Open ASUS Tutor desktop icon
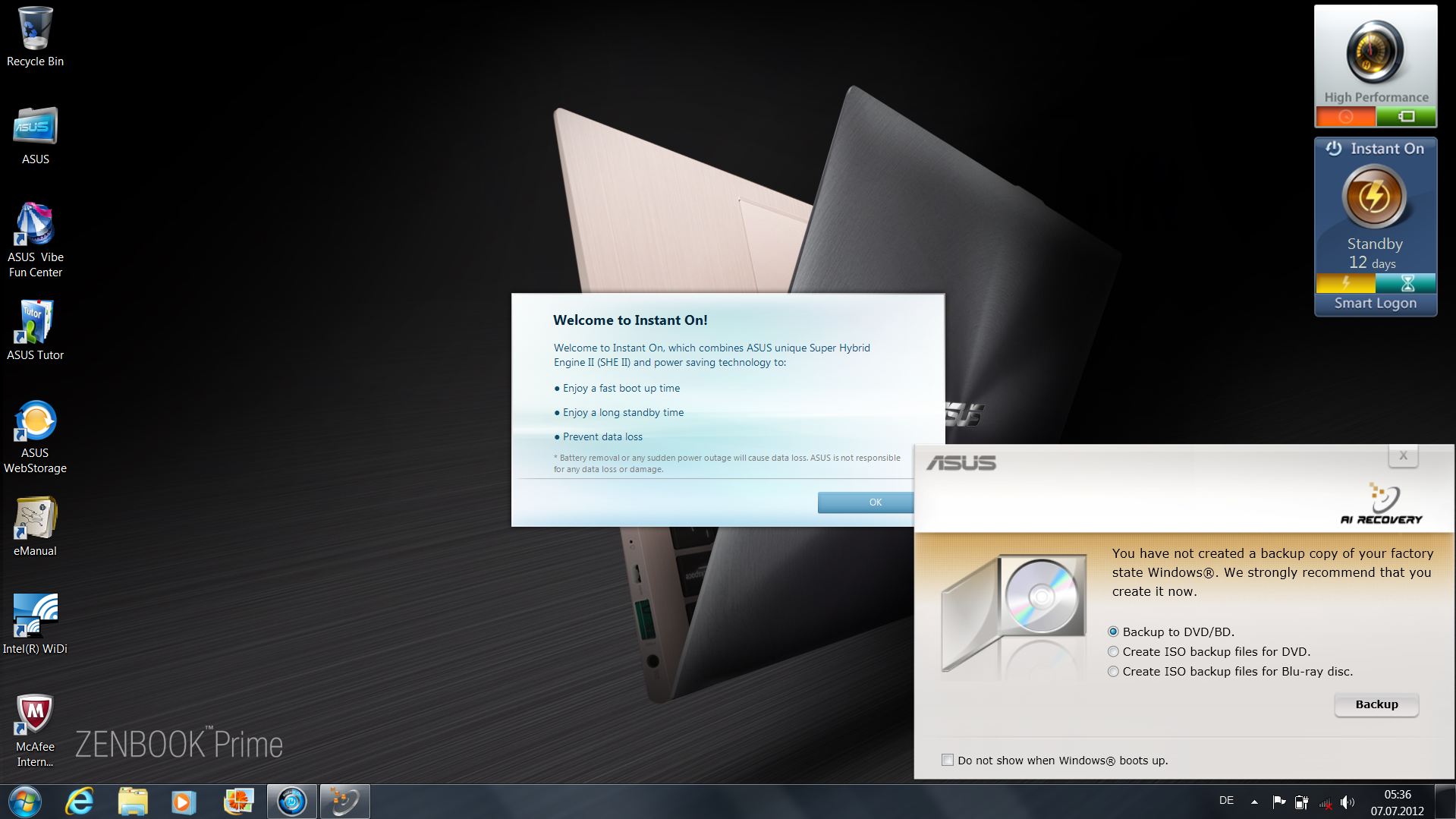1456x819 pixels. 35,331
